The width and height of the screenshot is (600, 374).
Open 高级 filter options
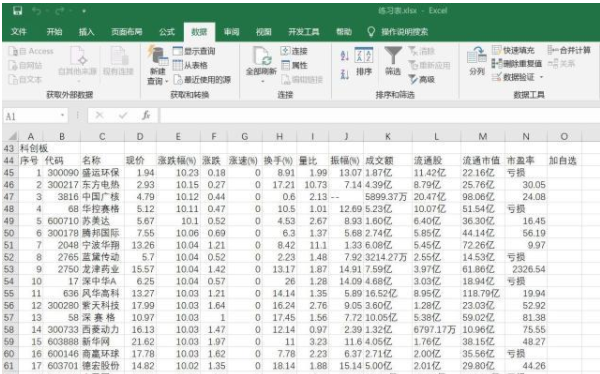(422, 80)
